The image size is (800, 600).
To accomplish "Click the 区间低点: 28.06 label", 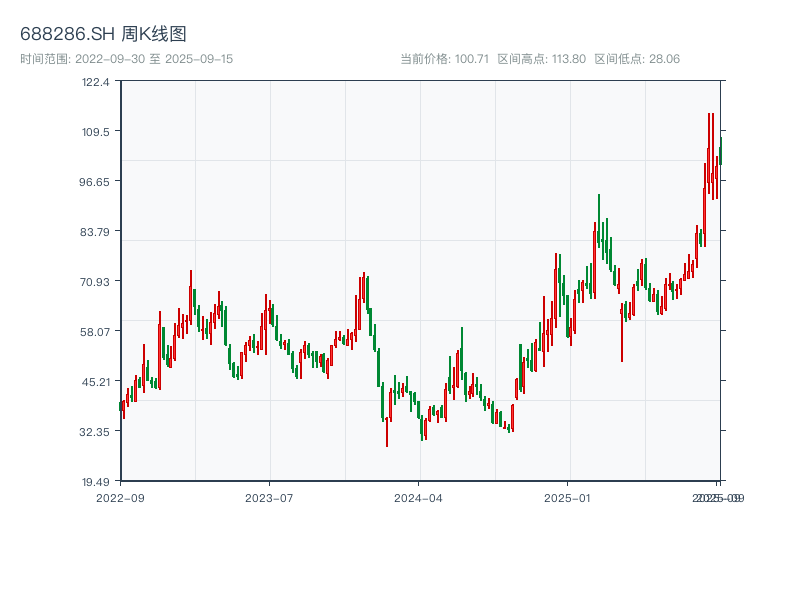I will pos(637,59).
